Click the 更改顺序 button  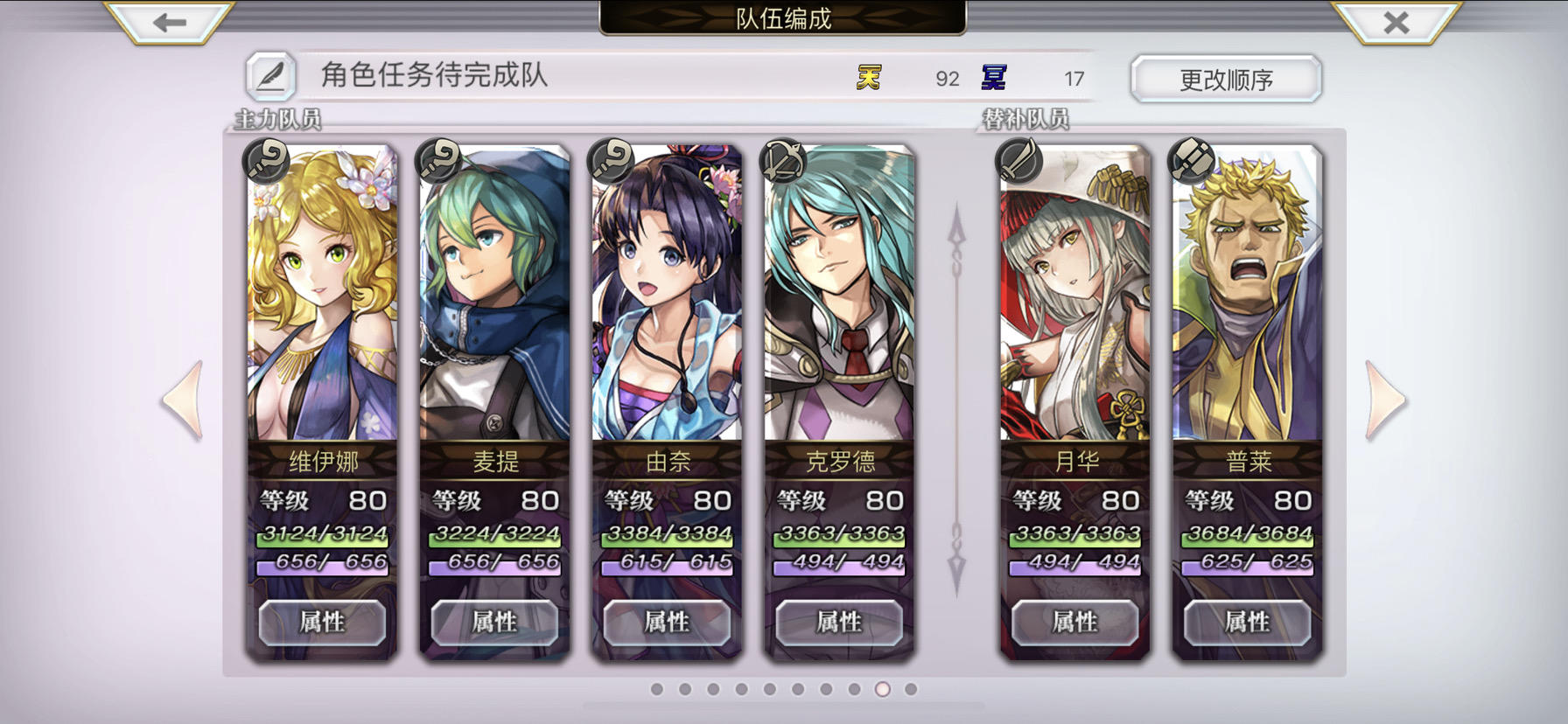point(1226,80)
